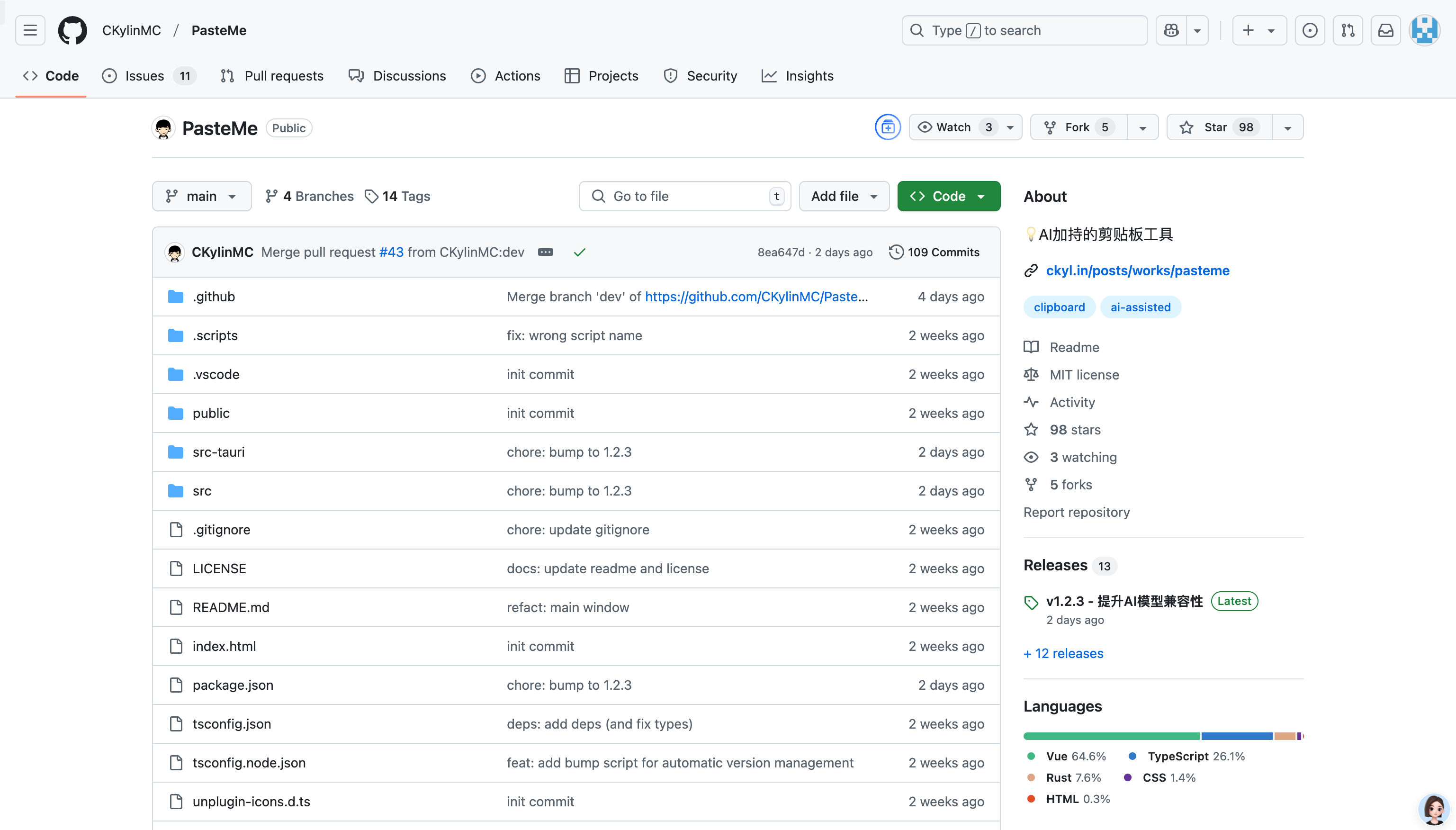1456x830 pixels.
Task: Open the package.json file
Action: click(x=233, y=685)
